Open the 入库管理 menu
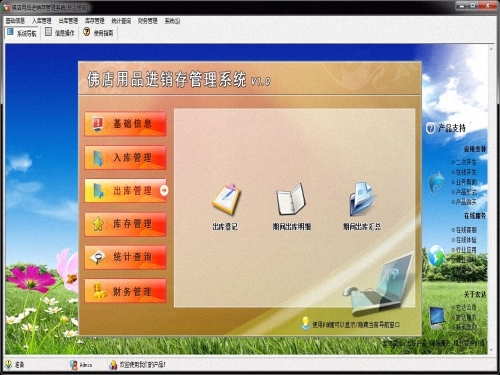Viewport: 500px width, 375px height. 42,21
